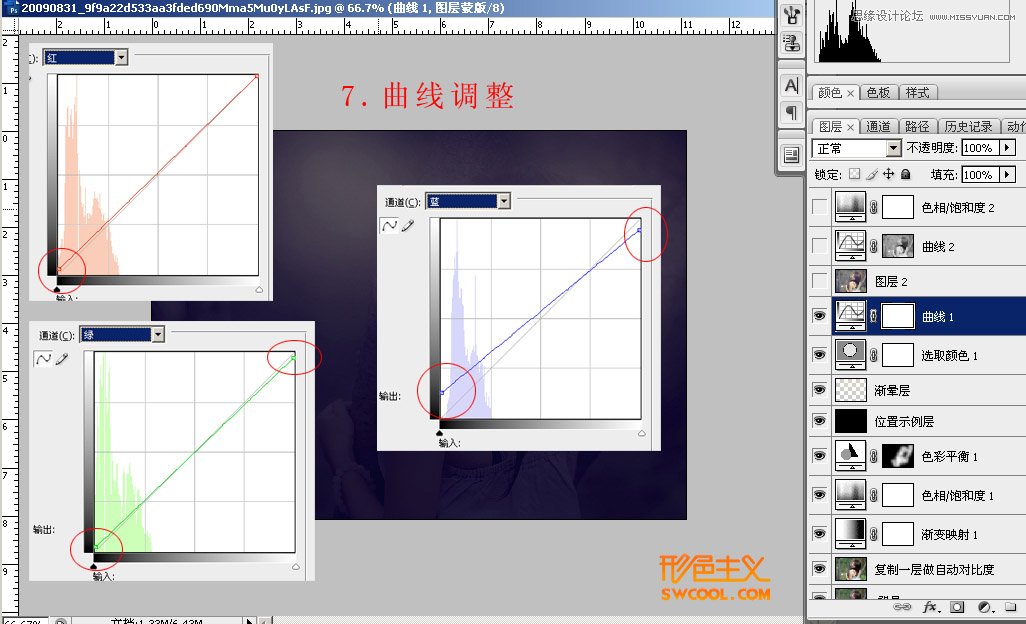Open the 不透明度 opacity slider arrow
Viewport: 1026px width, 624px height.
1008,148
